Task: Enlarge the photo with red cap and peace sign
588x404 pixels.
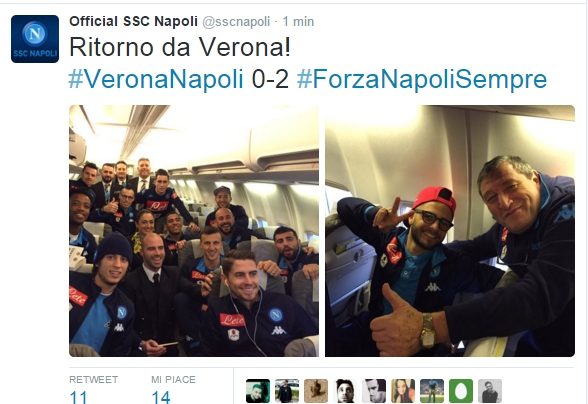Action: pos(450,231)
